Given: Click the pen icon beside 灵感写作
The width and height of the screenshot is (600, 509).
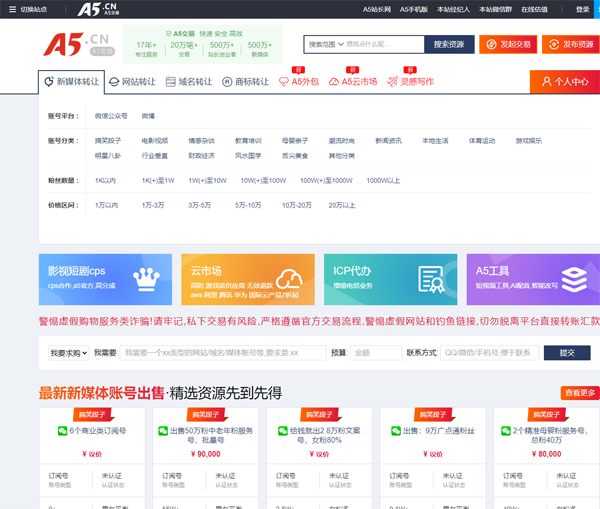Looking at the screenshot, I should 392,82.
